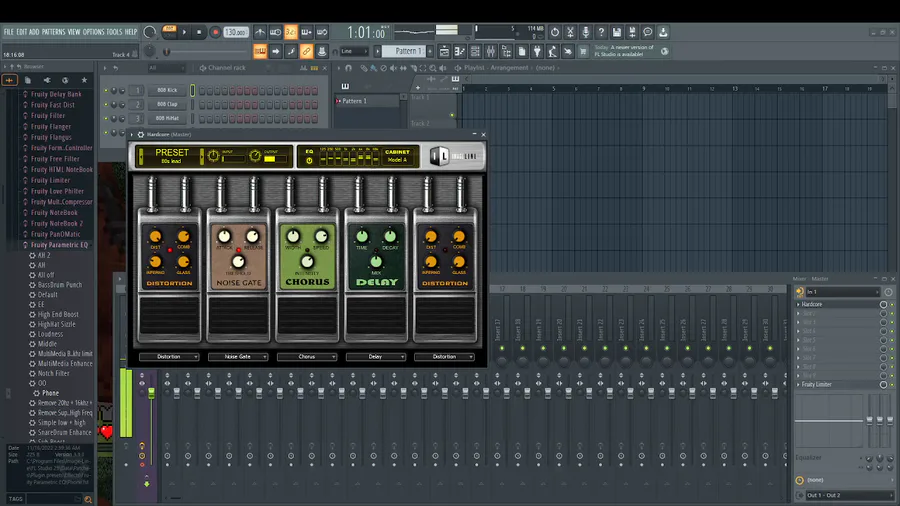The image size is (900, 506).
Task: Adjust the Hardcore OUTPUT knob
Action: click(255, 156)
